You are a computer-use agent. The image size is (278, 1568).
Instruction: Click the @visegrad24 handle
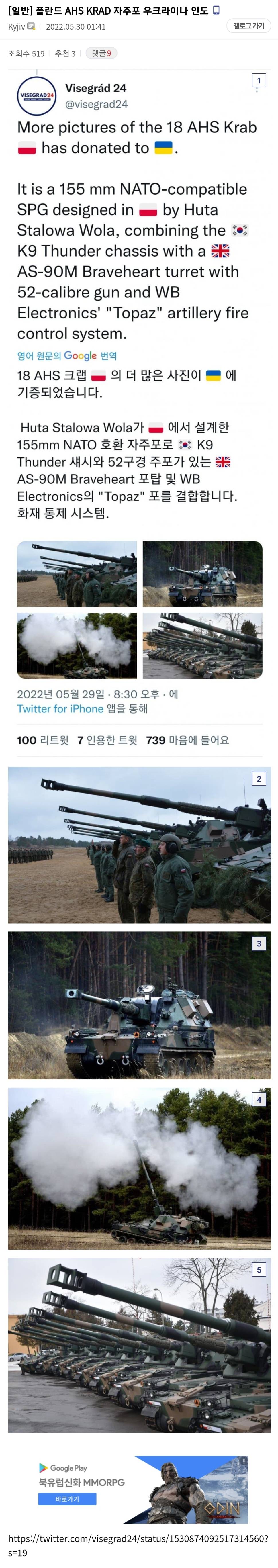click(96, 104)
